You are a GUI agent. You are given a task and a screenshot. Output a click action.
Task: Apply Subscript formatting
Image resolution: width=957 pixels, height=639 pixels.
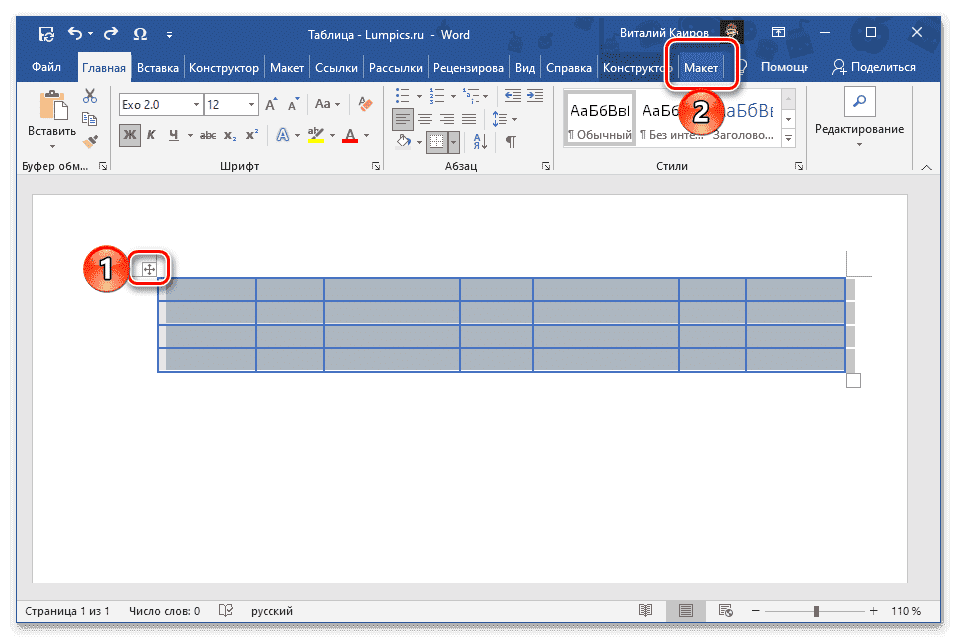[x=230, y=134]
